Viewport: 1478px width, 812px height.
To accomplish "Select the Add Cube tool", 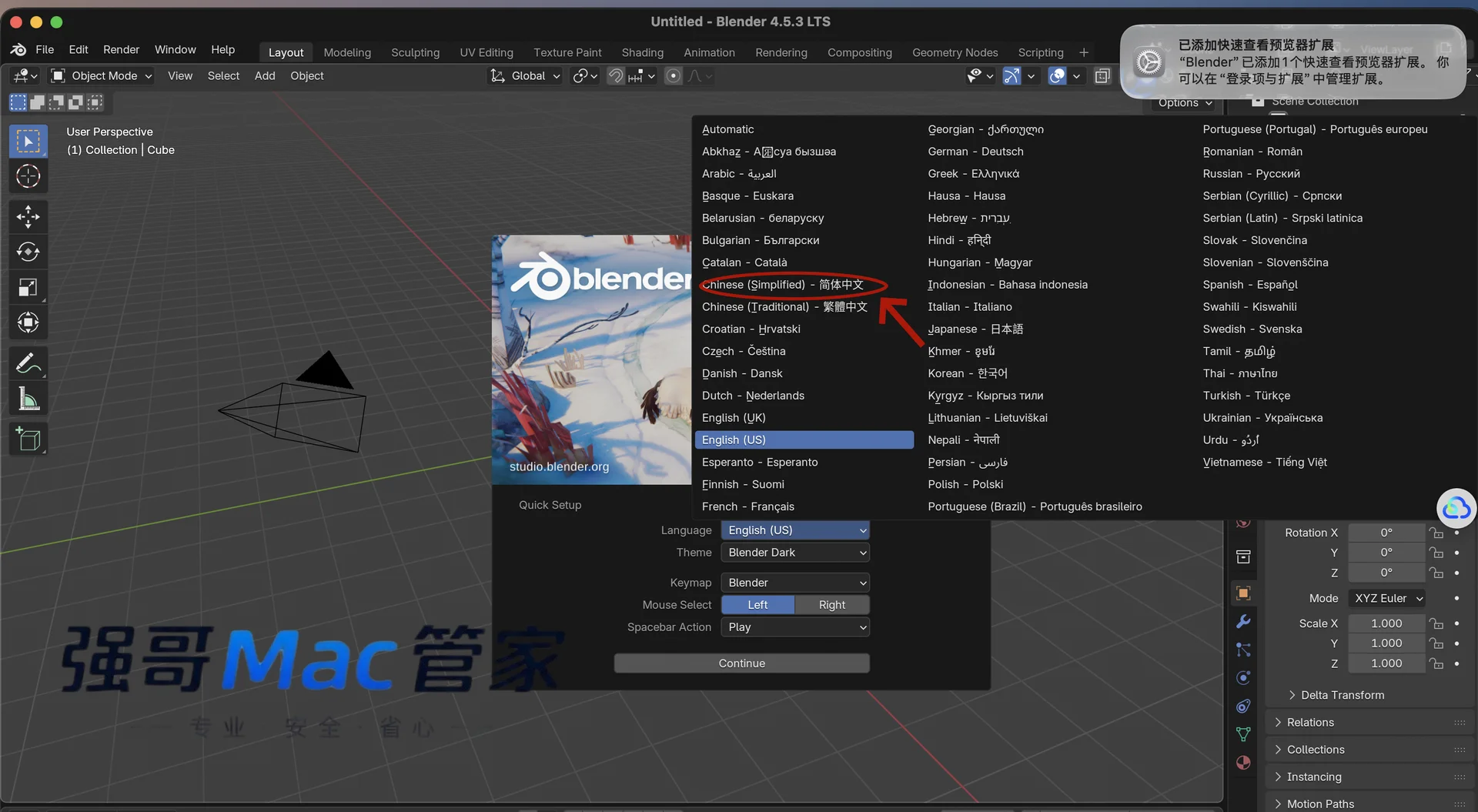I will pyautogui.click(x=28, y=439).
